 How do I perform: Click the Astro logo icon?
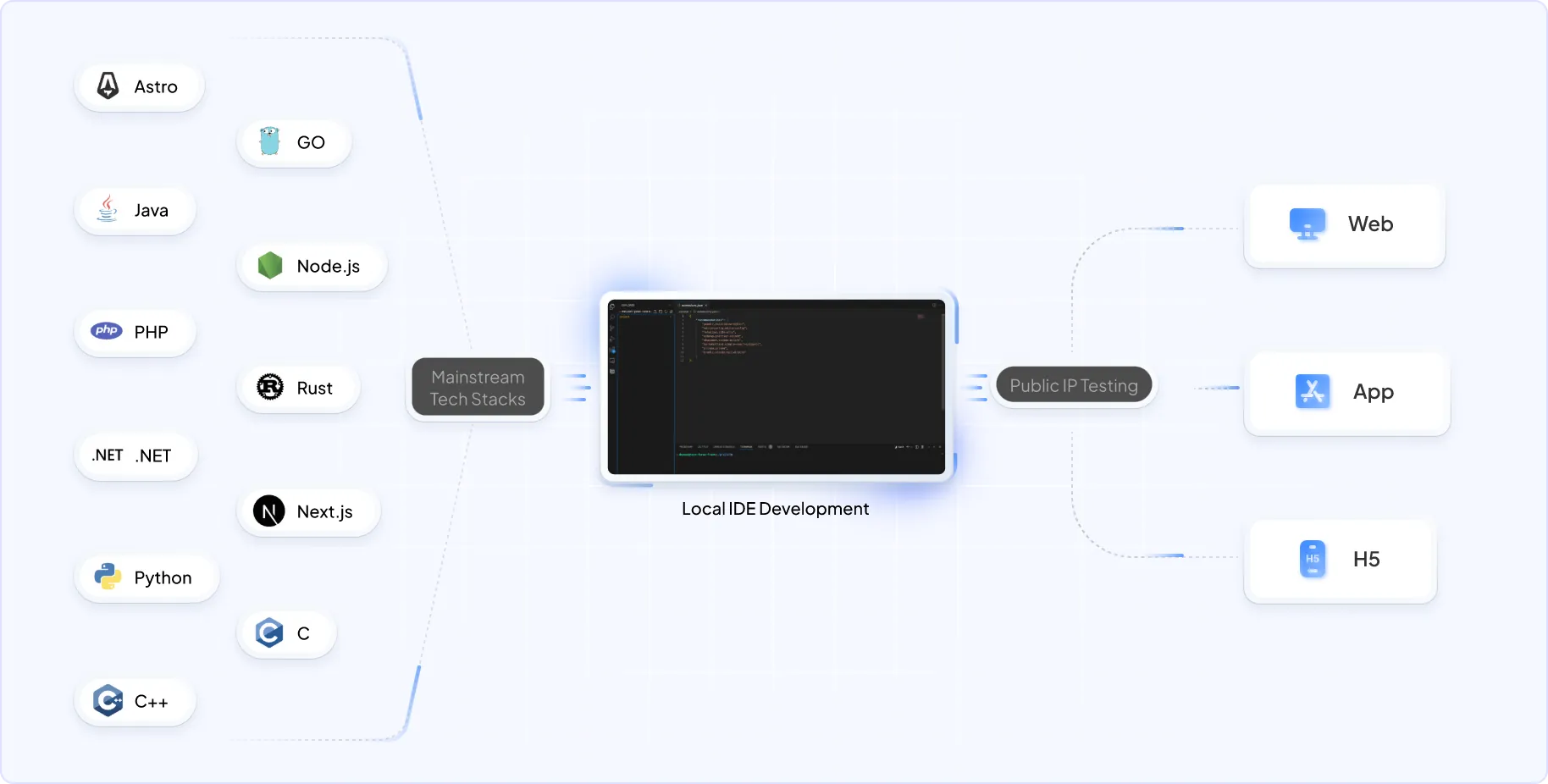coord(108,86)
